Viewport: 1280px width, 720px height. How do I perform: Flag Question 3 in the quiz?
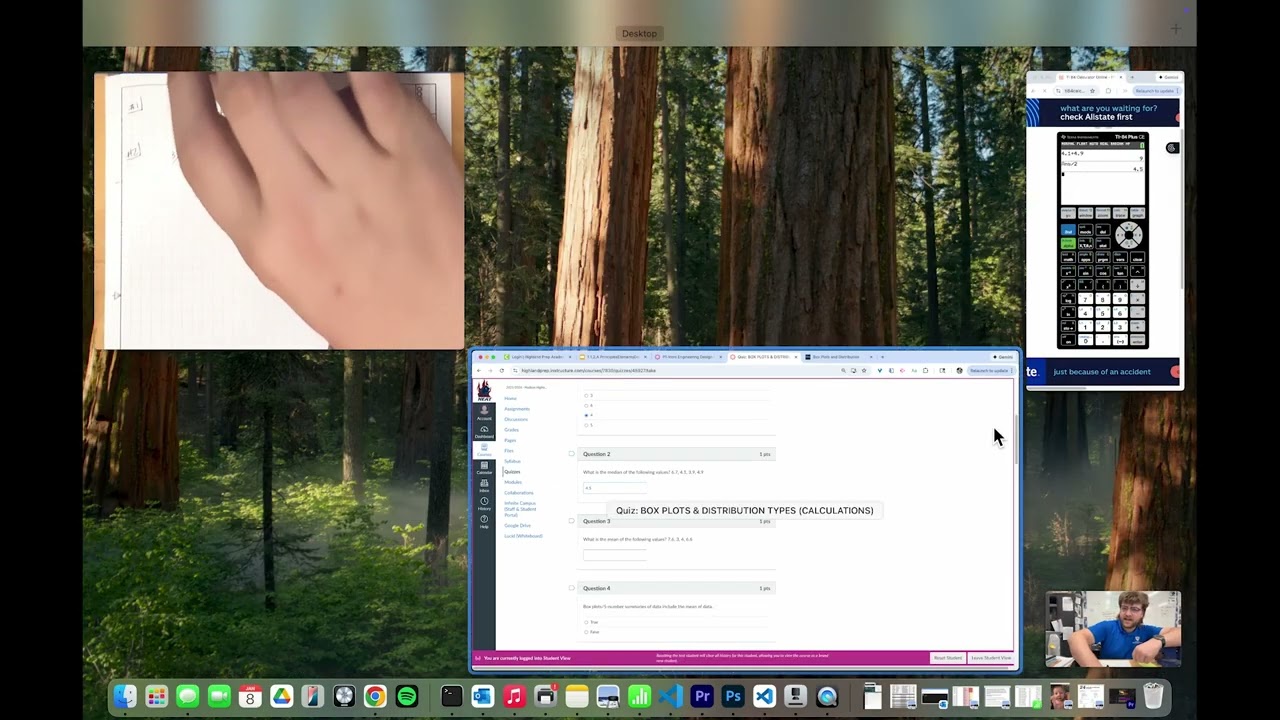[571, 521]
